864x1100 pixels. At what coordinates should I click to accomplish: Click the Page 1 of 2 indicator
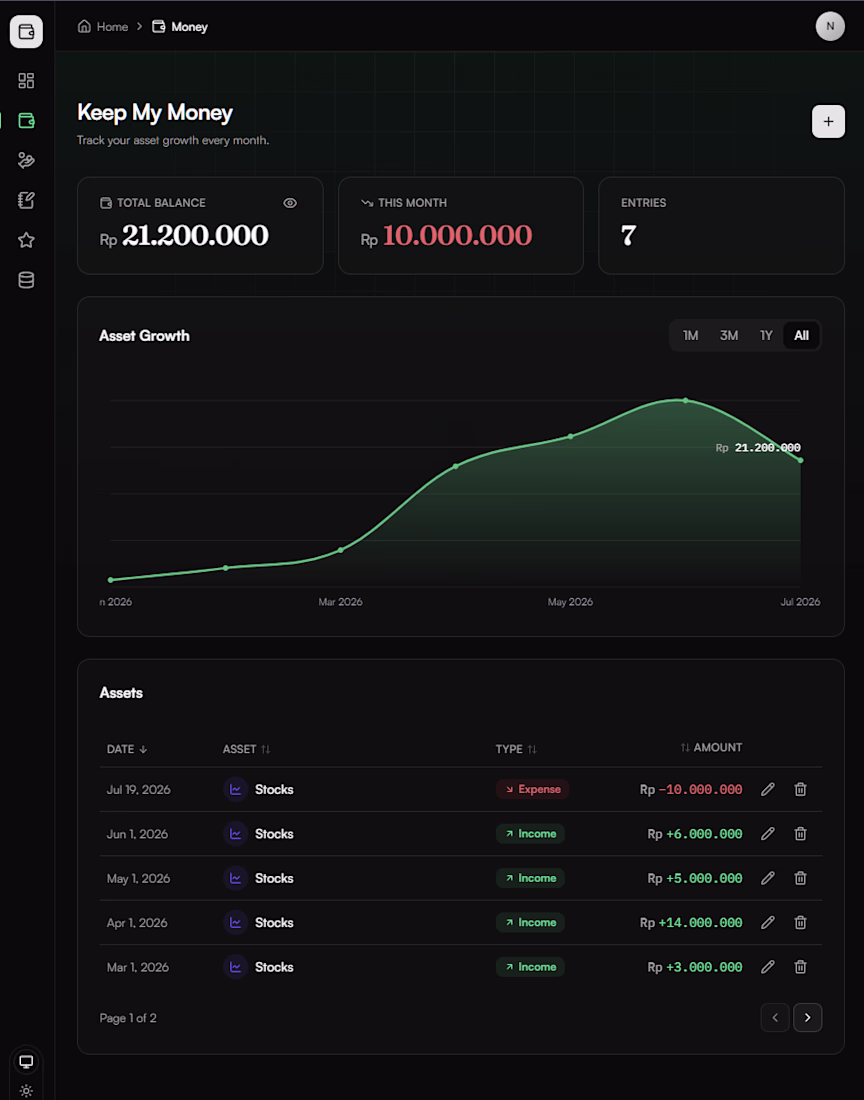[128, 1018]
